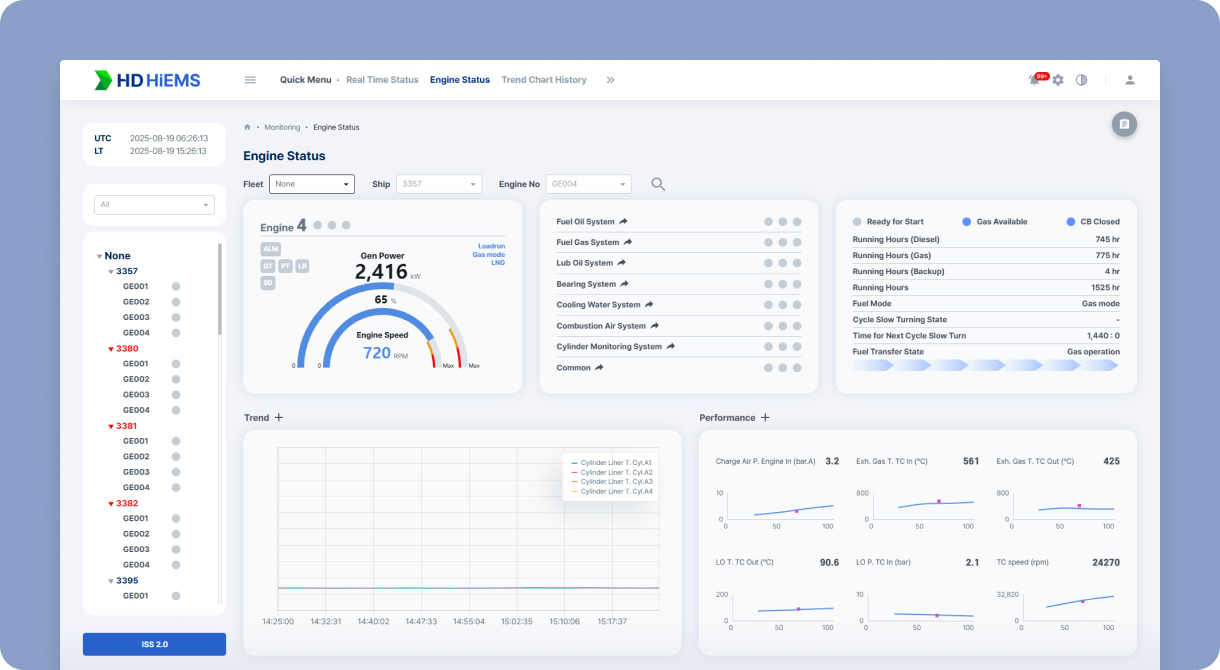Switch to Real Time Status tab
Image resolution: width=1220 pixels, height=670 pixels.
382,80
